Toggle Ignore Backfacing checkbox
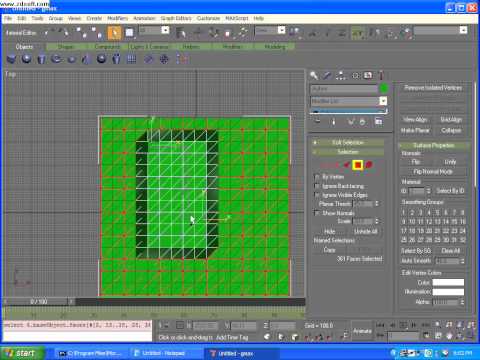 click(317, 186)
